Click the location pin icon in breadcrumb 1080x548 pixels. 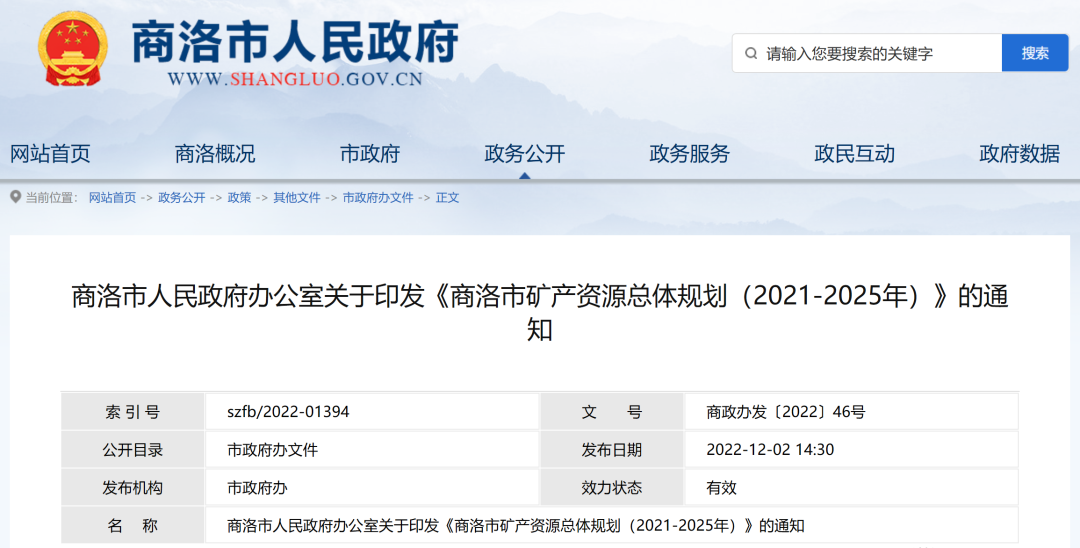pyautogui.click(x=15, y=197)
